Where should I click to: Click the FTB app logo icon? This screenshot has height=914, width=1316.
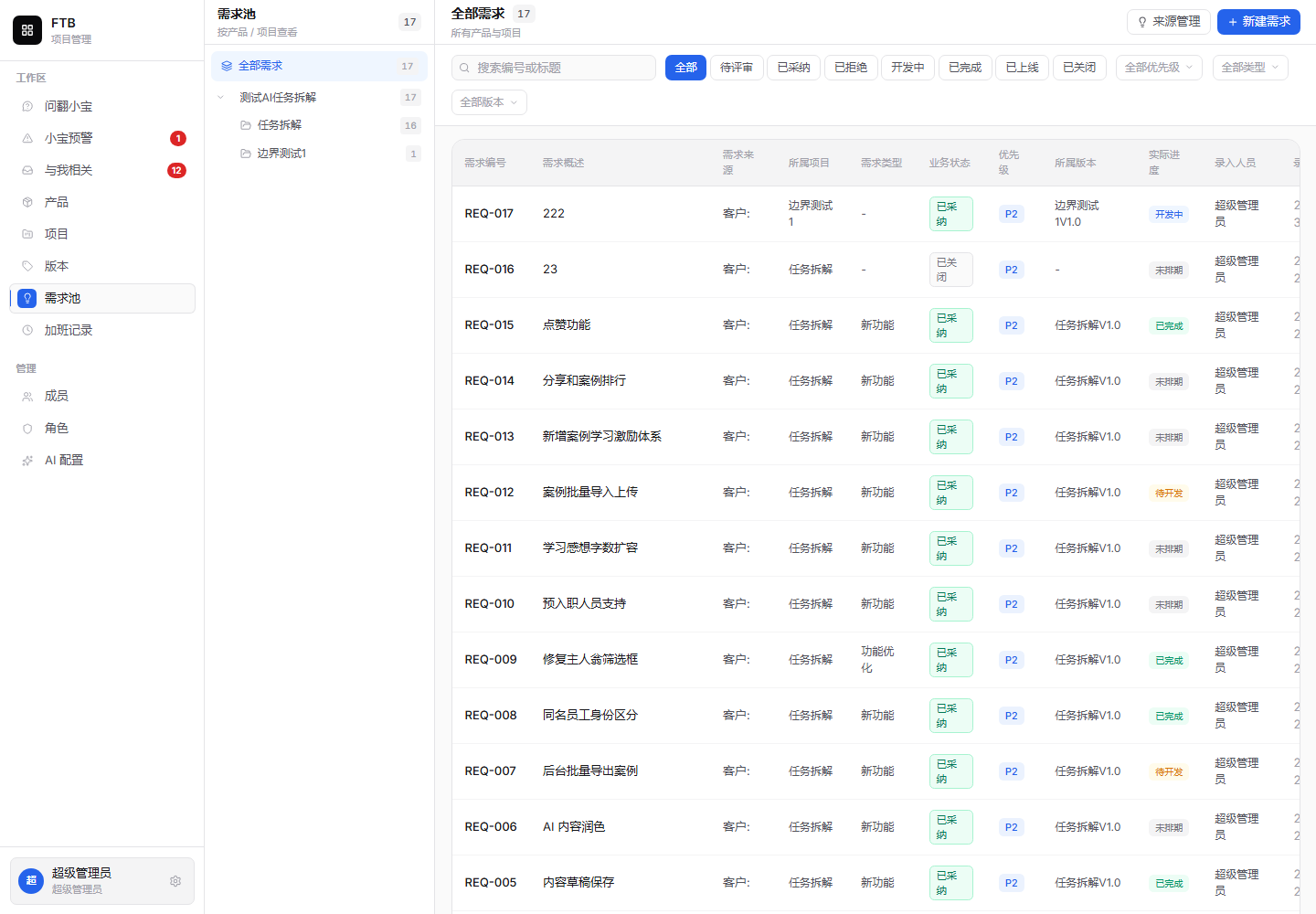(27, 30)
